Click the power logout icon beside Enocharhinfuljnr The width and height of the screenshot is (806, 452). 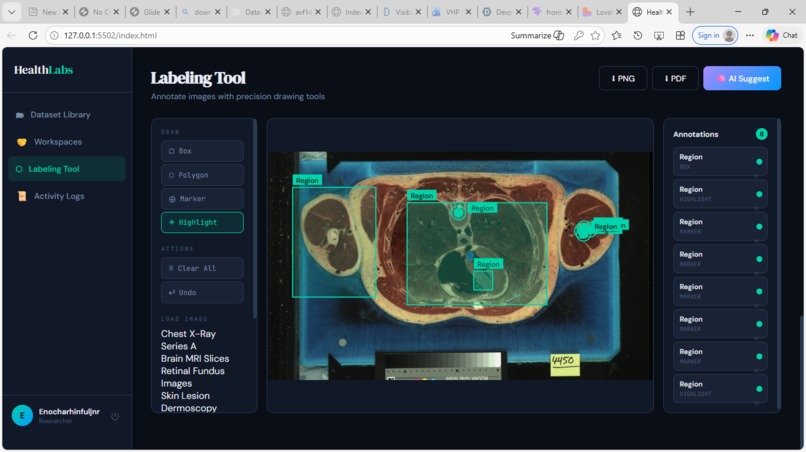[115, 416]
